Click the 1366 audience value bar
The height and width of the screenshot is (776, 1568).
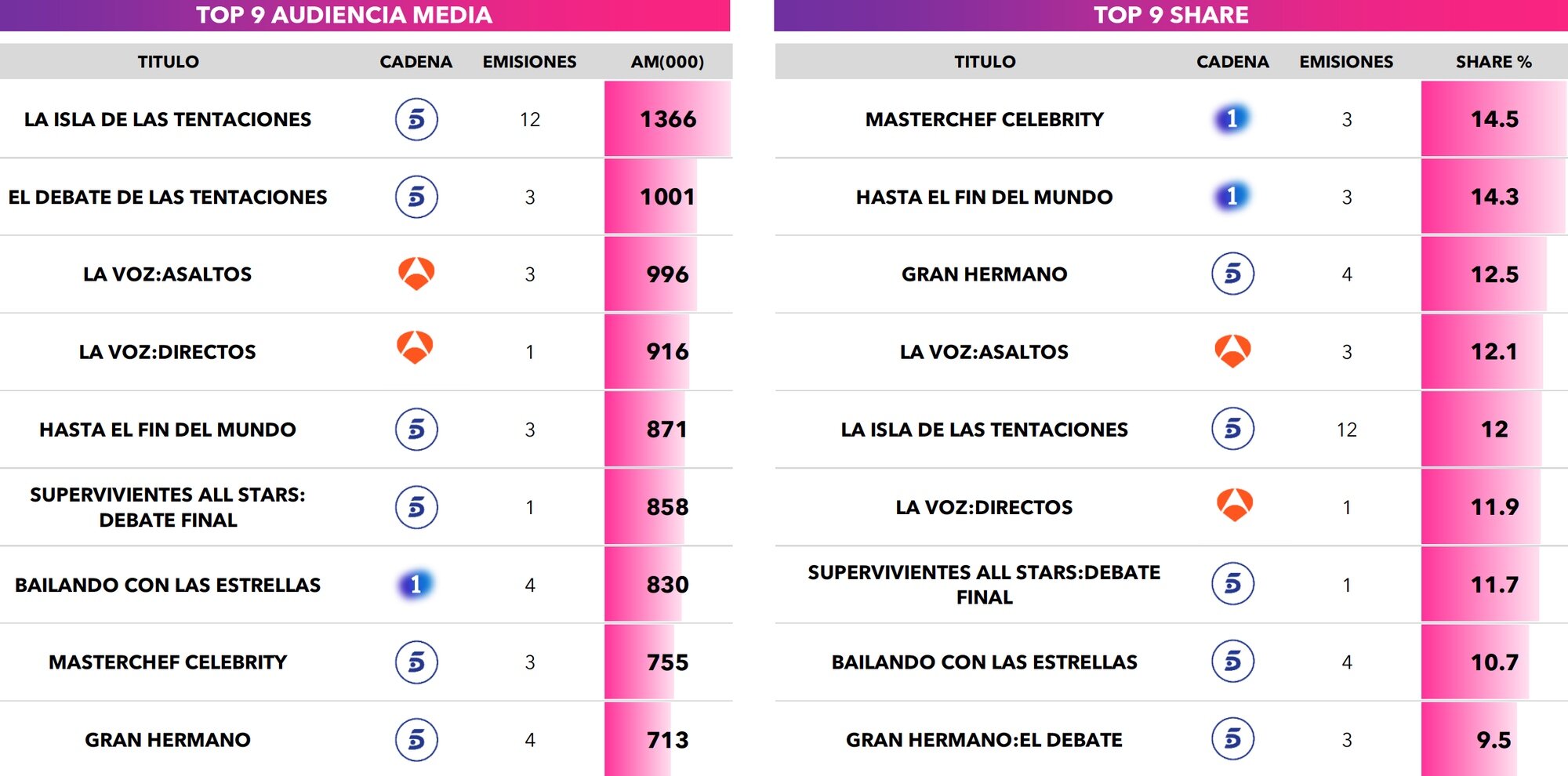(667, 119)
